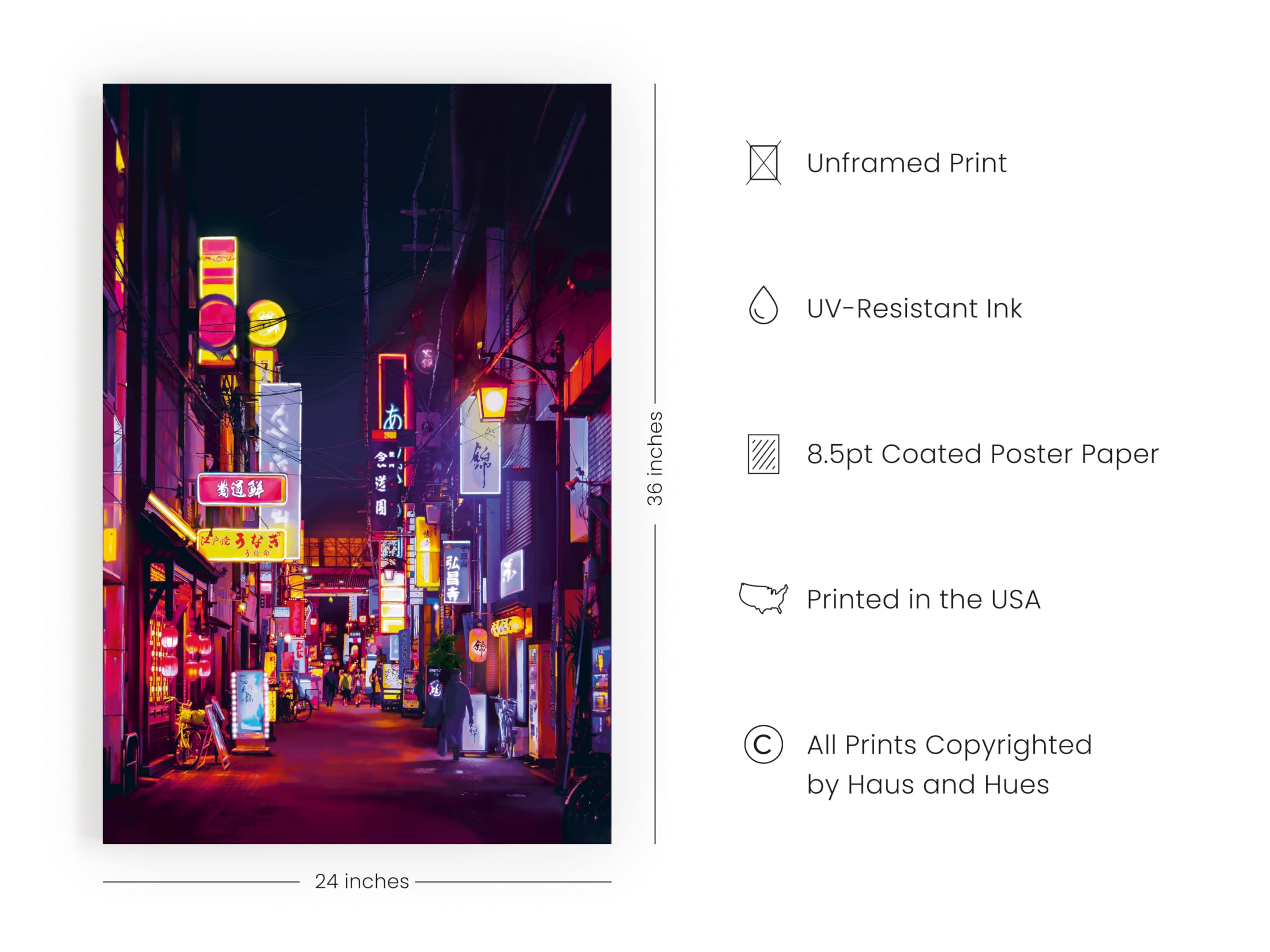
Task: Click the "24 inches" width label
Action: coord(362,882)
